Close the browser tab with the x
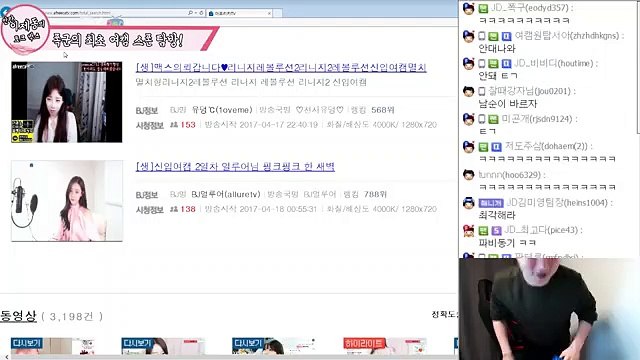The width and height of the screenshot is (640, 360). coord(269,13)
